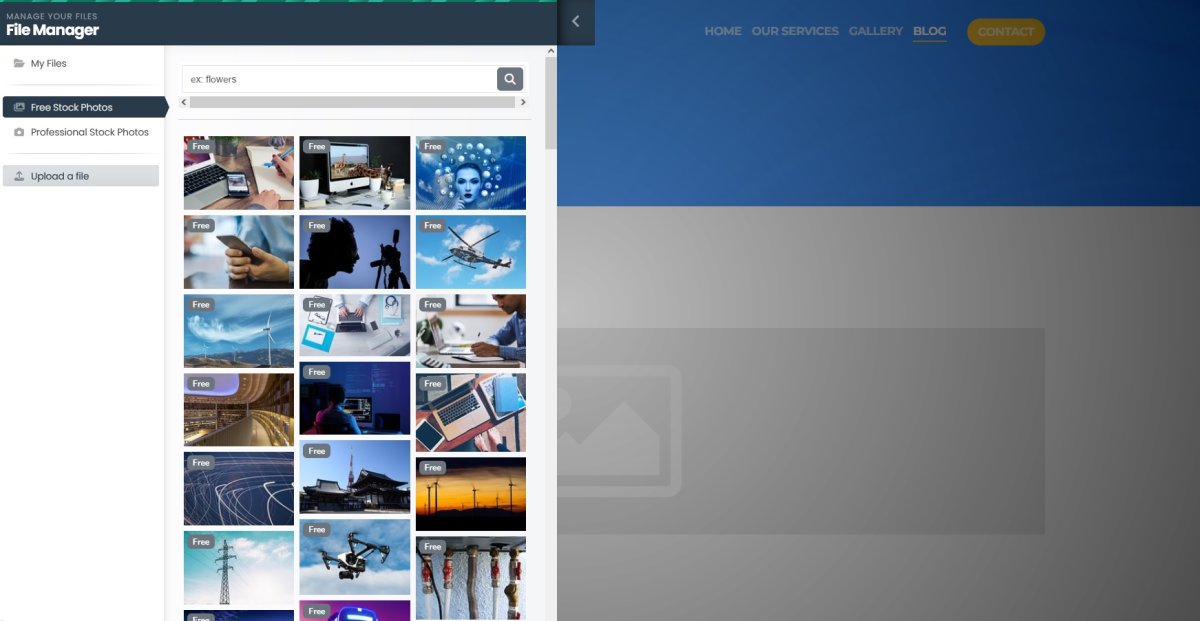Pick the library interior photo
Viewport: 1200px width, 621px height.
coord(238,410)
